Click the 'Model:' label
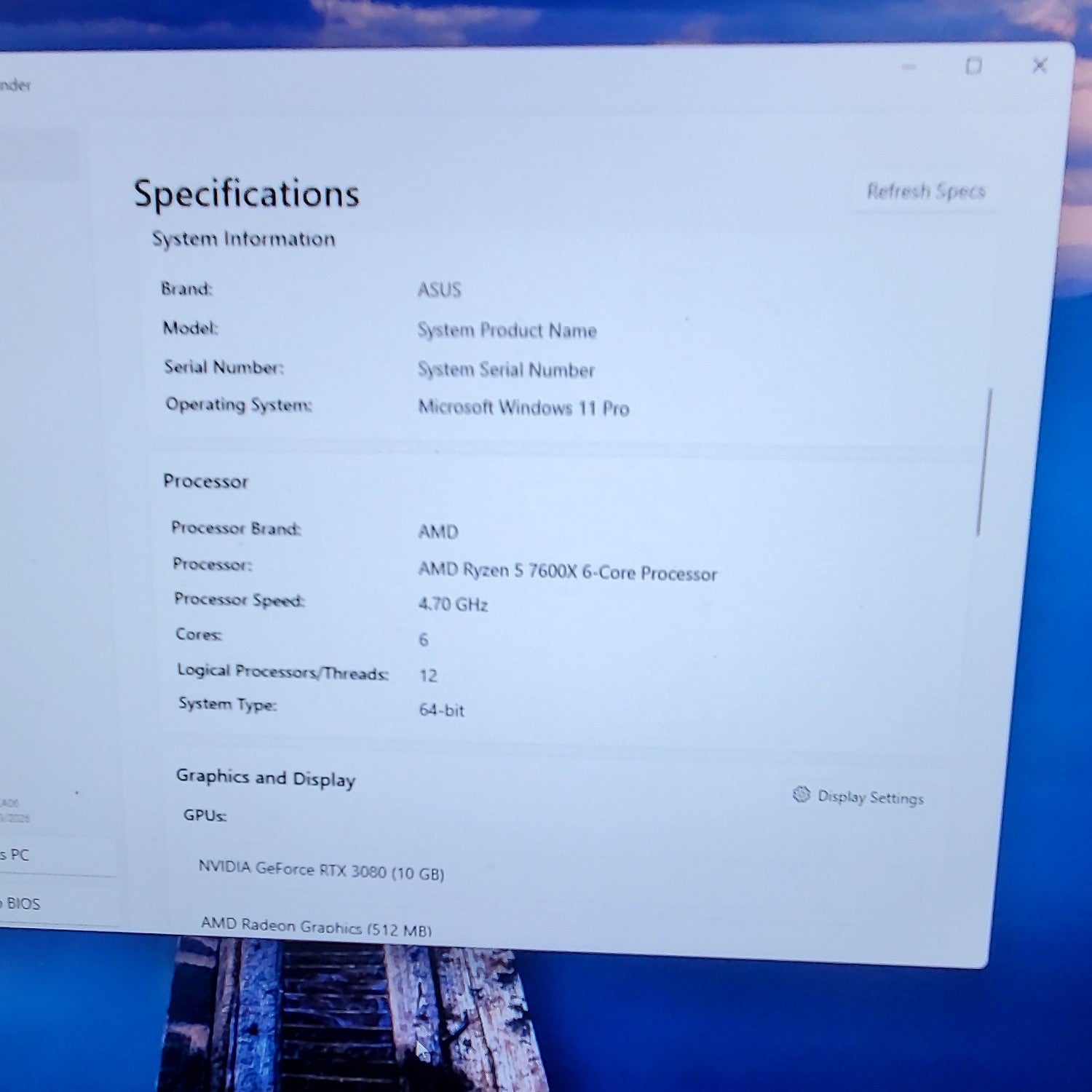 [x=190, y=328]
